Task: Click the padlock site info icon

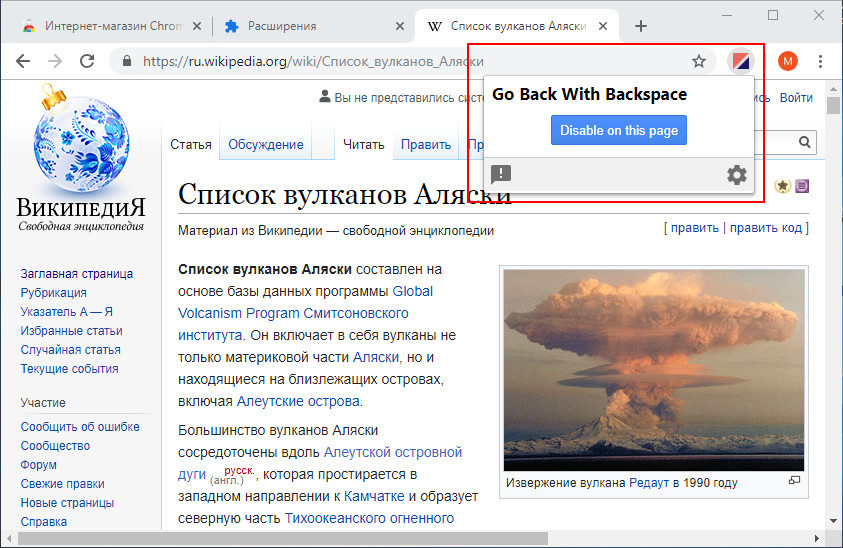Action: (x=127, y=61)
